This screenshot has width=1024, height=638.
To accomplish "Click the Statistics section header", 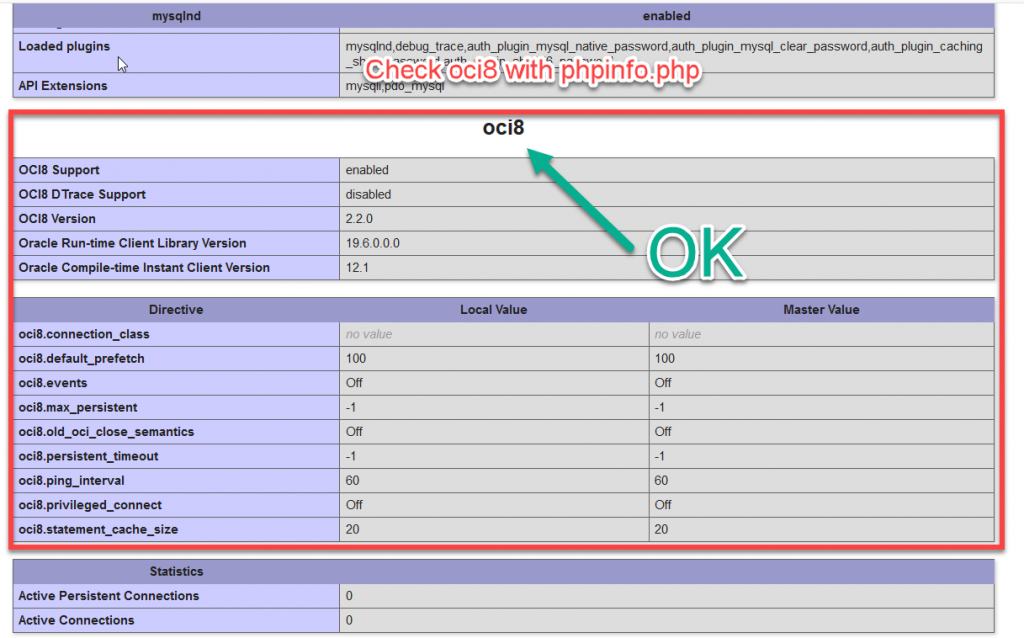I will [176, 571].
